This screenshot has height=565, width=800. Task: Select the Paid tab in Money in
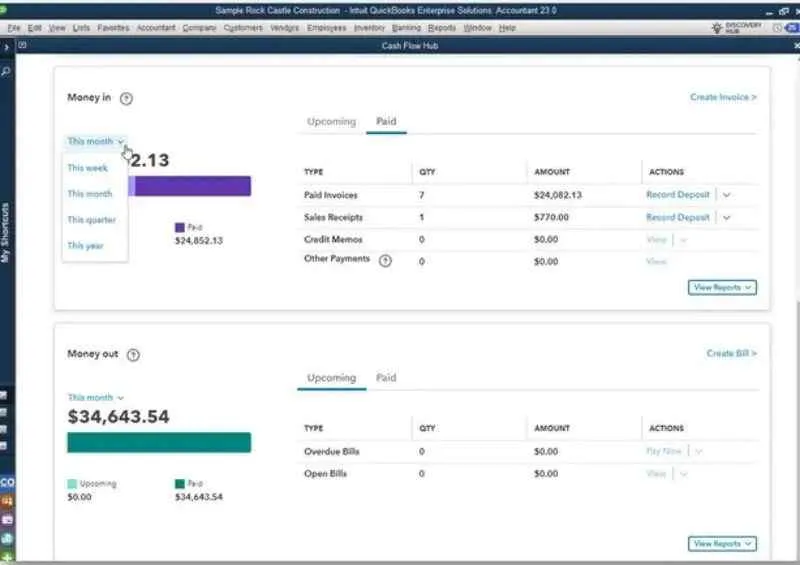pos(386,121)
